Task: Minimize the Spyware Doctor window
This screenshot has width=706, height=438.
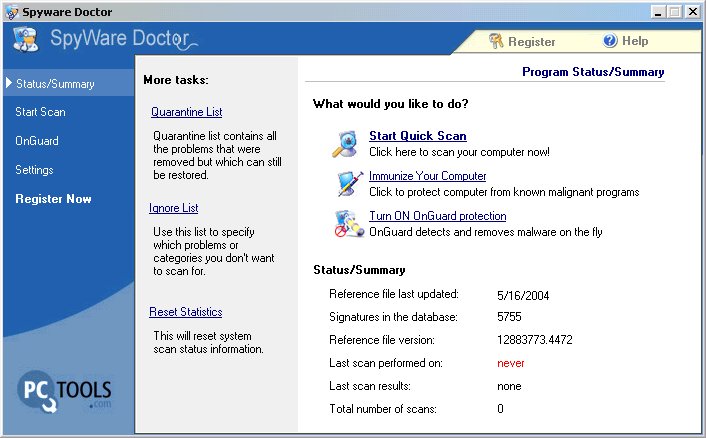Action: click(x=659, y=12)
